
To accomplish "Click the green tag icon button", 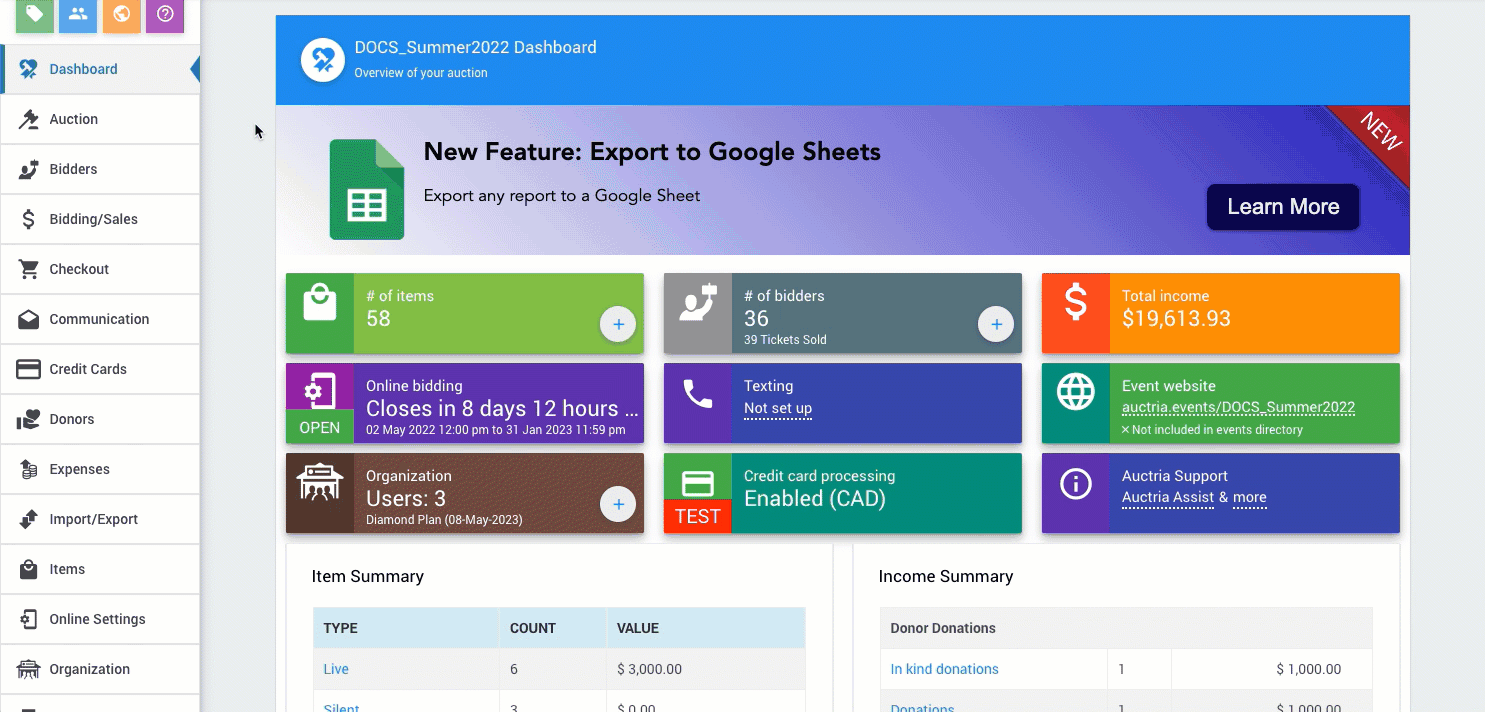I will point(35,14).
